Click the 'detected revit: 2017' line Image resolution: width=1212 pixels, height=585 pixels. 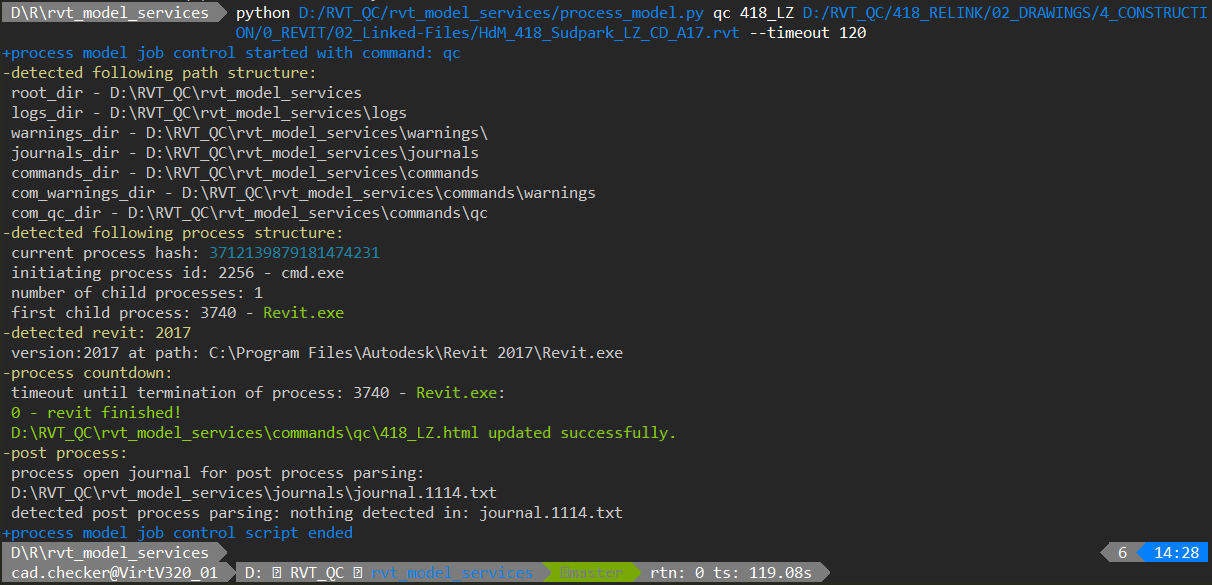pyautogui.click(x=96, y=333)
